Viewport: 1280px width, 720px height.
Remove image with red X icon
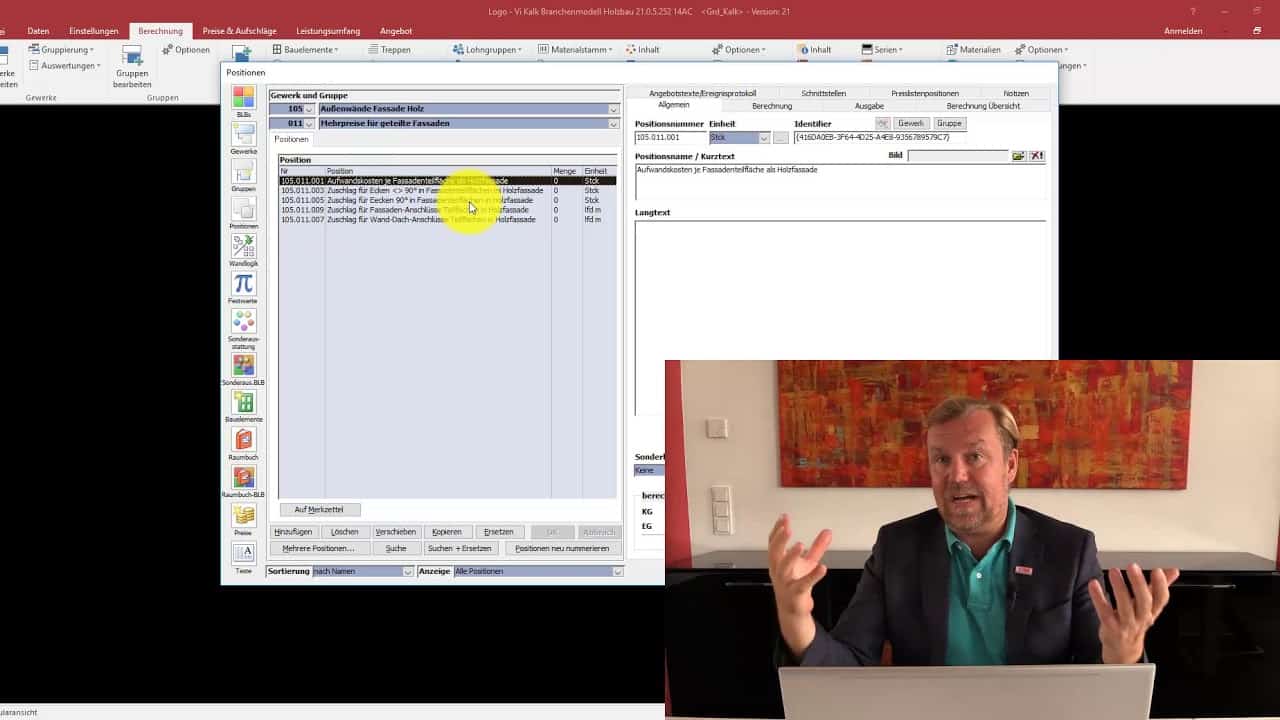[1037, 156]
